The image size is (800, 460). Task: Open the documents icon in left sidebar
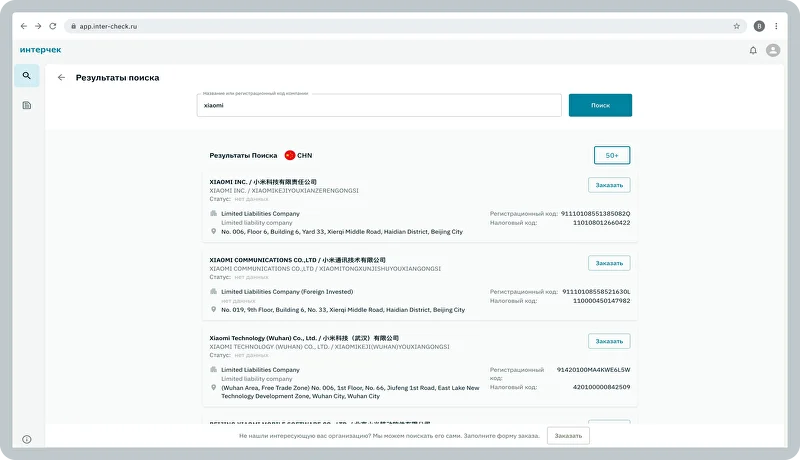[x=27, y=105]
